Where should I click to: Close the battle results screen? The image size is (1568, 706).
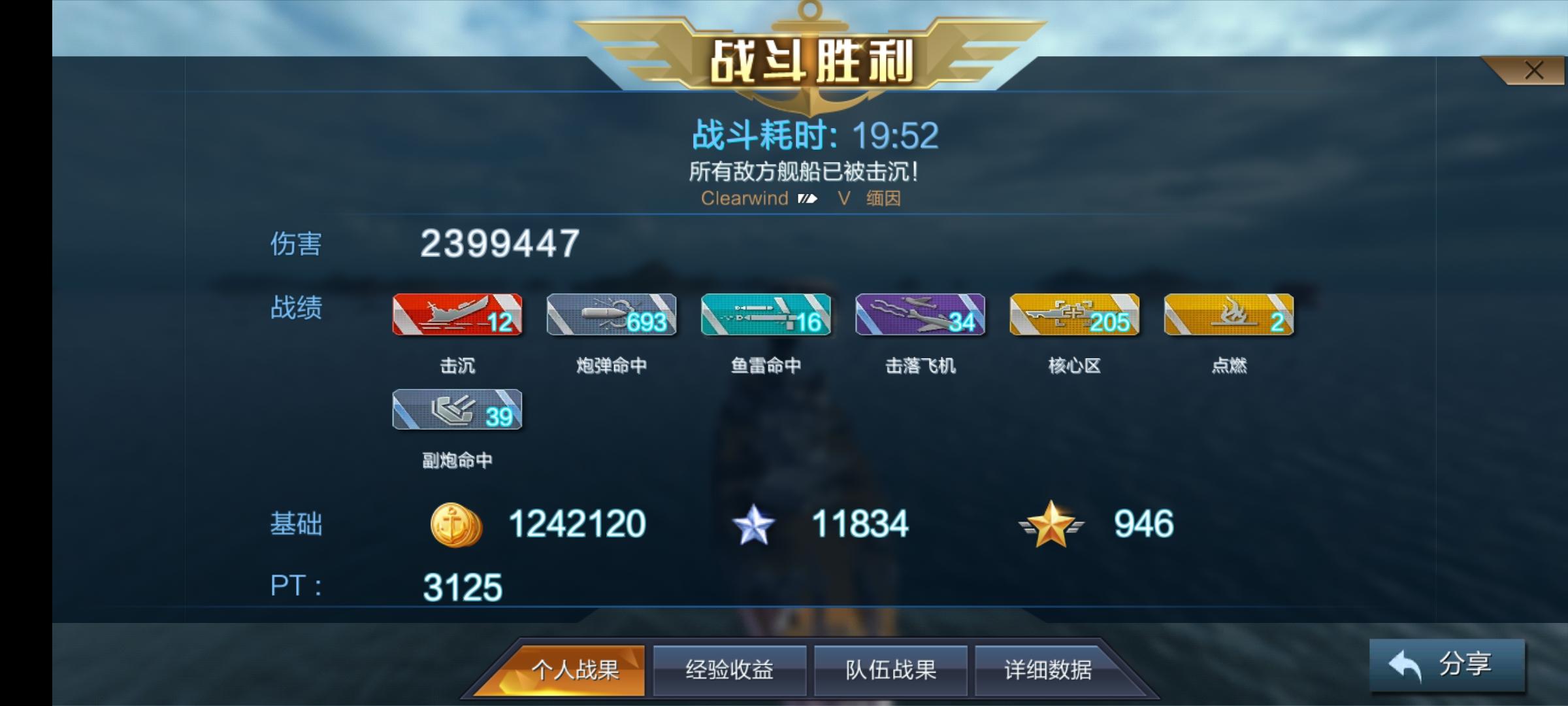pyautogui.click(x=1534, y=70)
